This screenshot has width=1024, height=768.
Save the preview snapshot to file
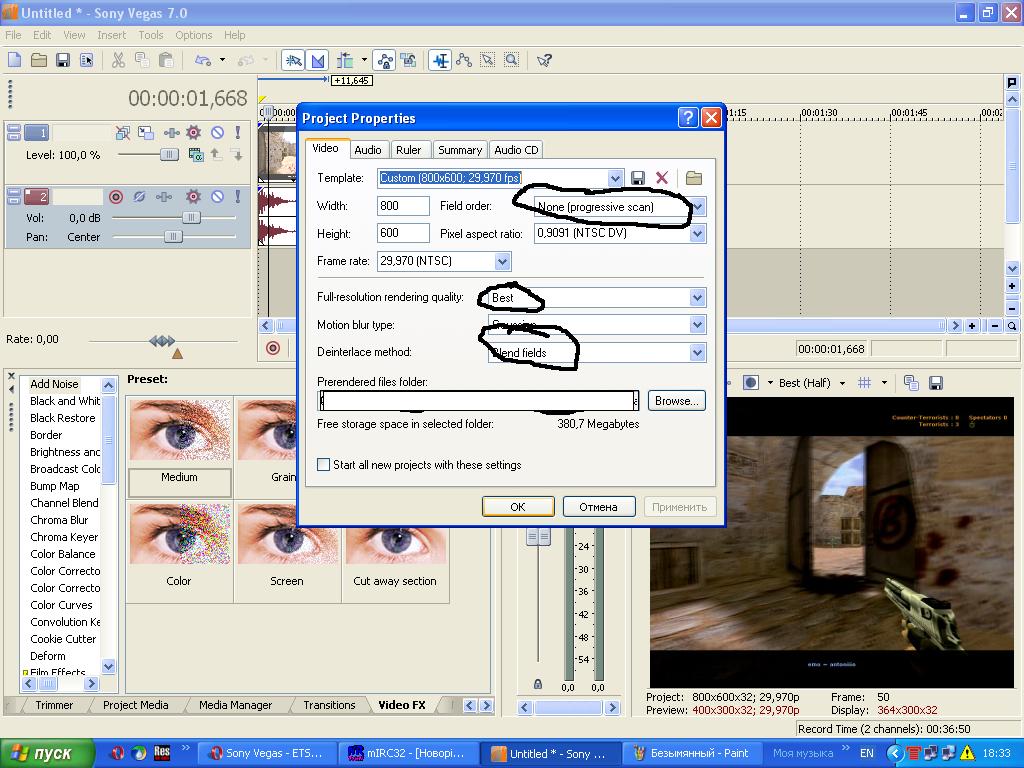936,383
